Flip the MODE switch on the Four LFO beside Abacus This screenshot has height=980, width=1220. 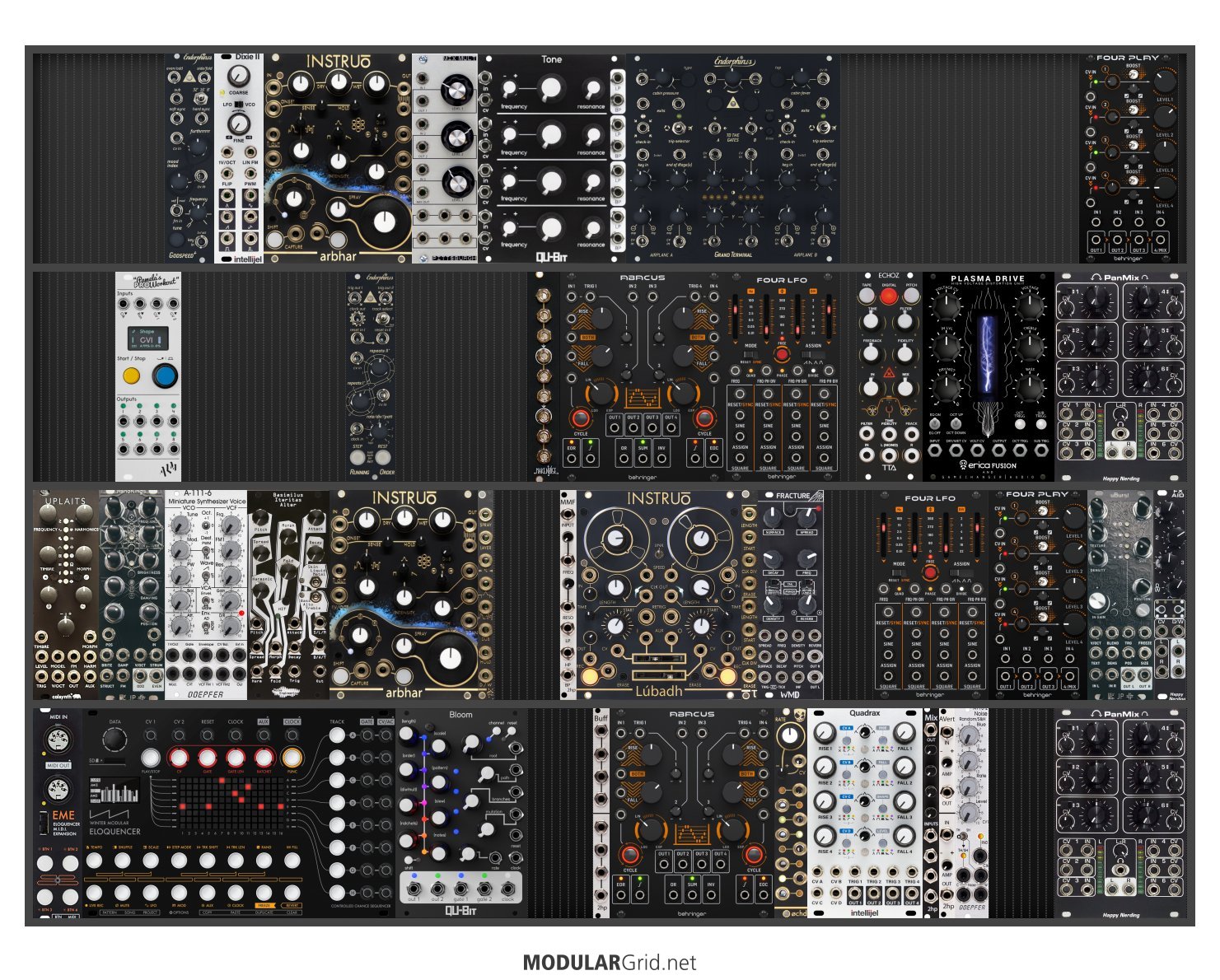[750, 354]
